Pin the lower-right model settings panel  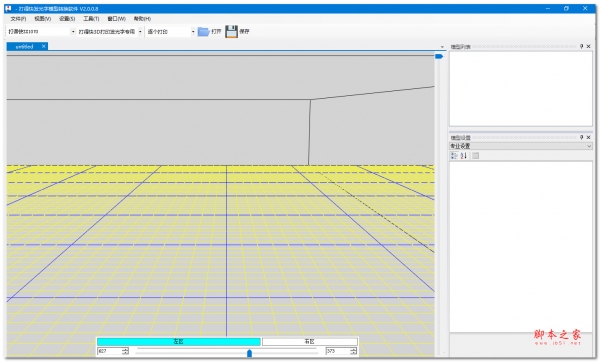[x=581, y=137]
